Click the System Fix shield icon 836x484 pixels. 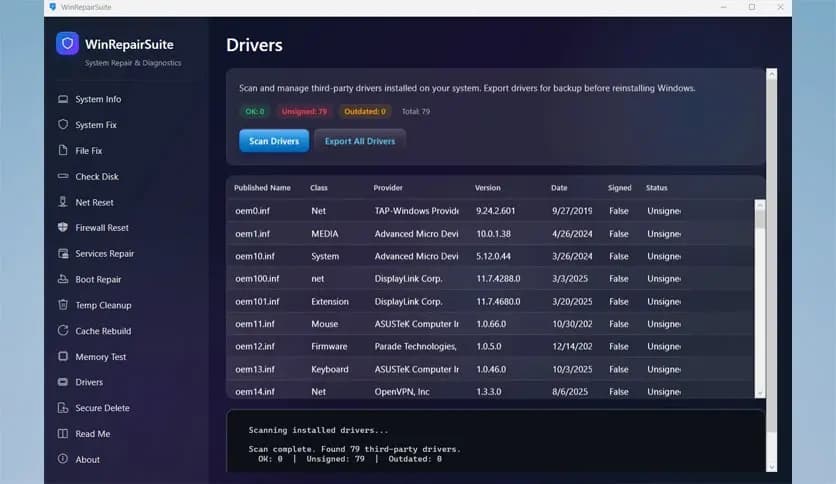pos(63,124)
